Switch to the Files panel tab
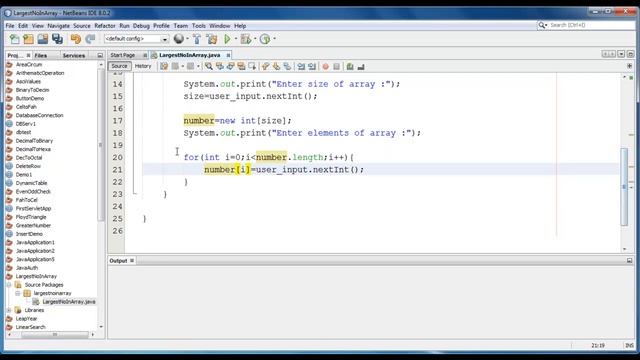640x360 pixels. tap(41, 56)
